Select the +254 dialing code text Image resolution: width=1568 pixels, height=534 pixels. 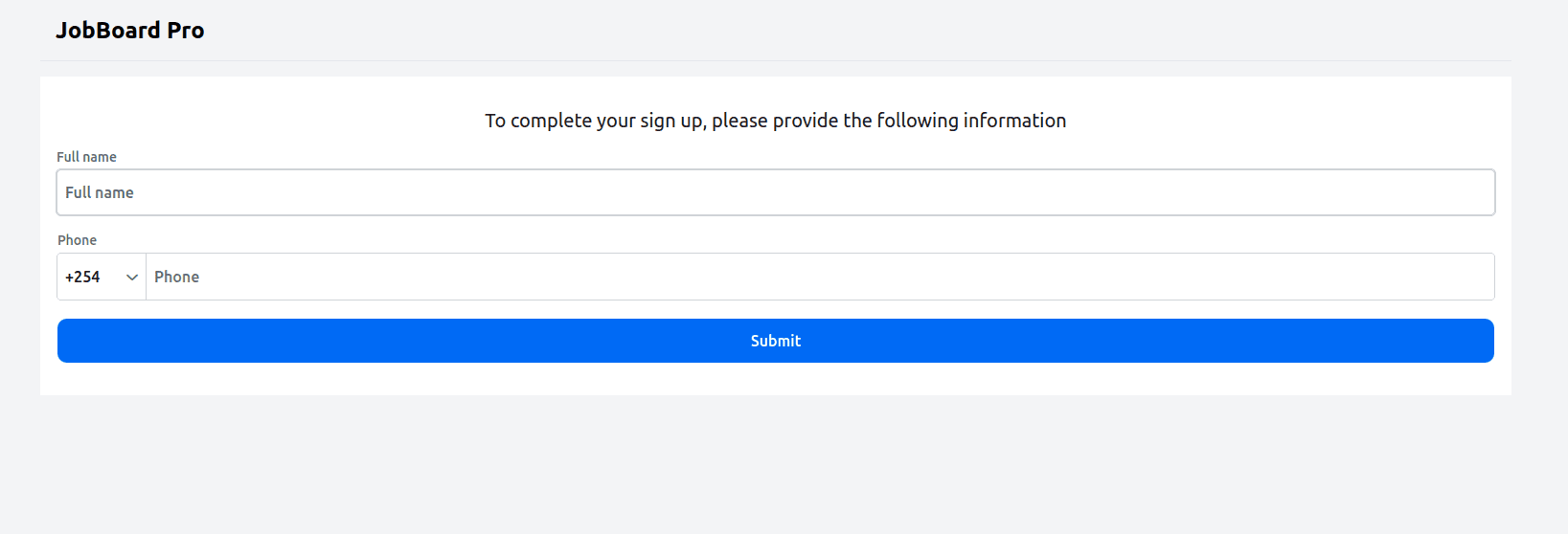click(x=82, y=277)
